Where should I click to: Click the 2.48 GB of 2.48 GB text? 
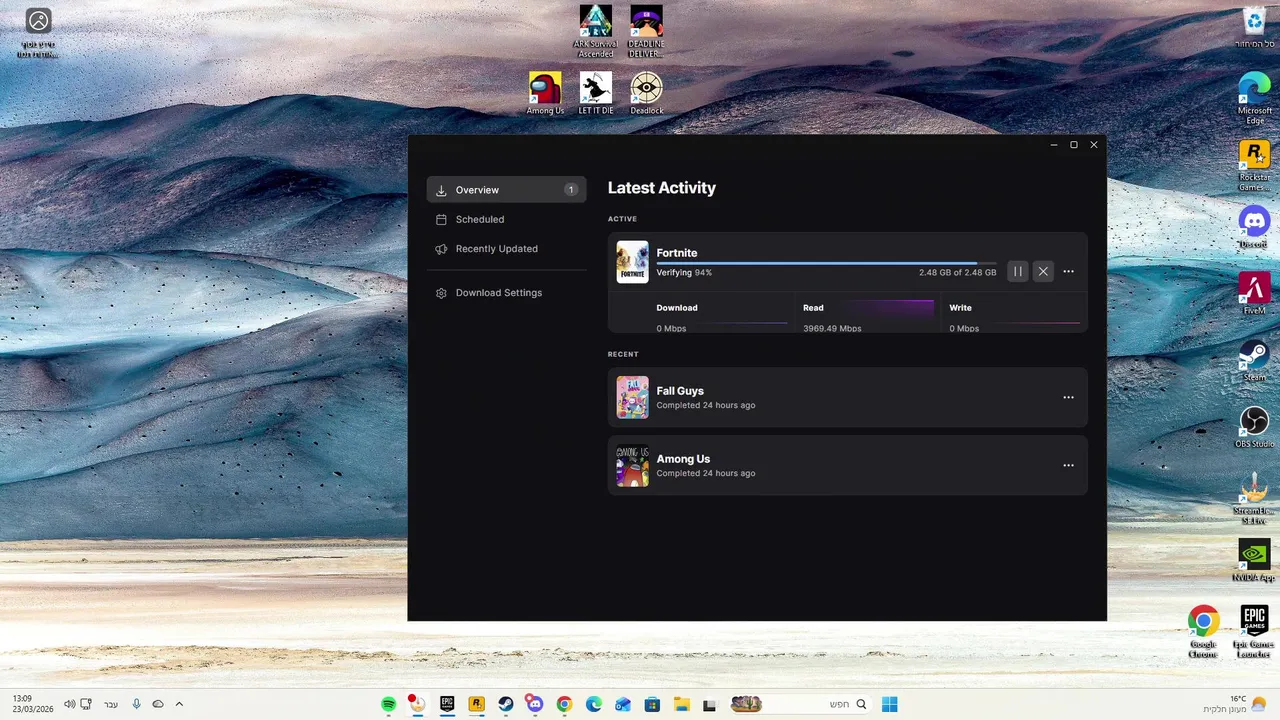(958, 272)
